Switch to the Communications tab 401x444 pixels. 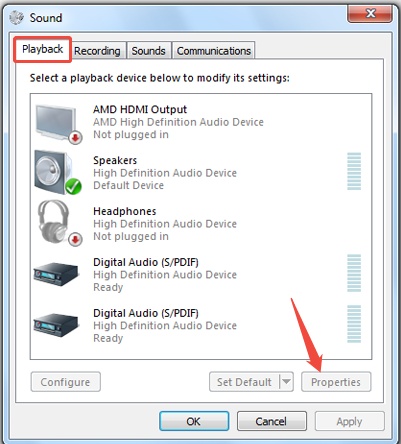click(x=214, y=51)
